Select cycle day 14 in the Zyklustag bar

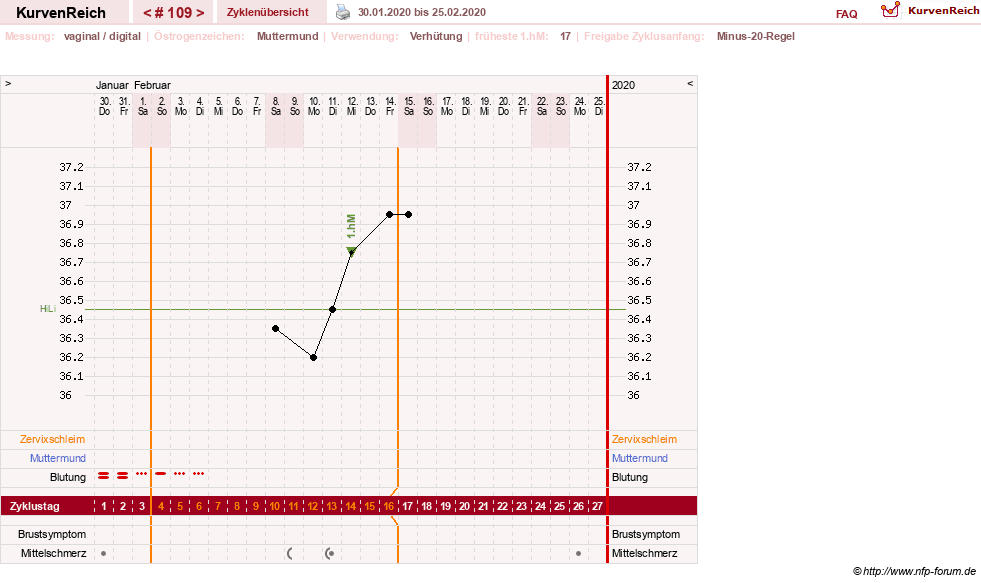pyautogui.click(x=351, y=506)
